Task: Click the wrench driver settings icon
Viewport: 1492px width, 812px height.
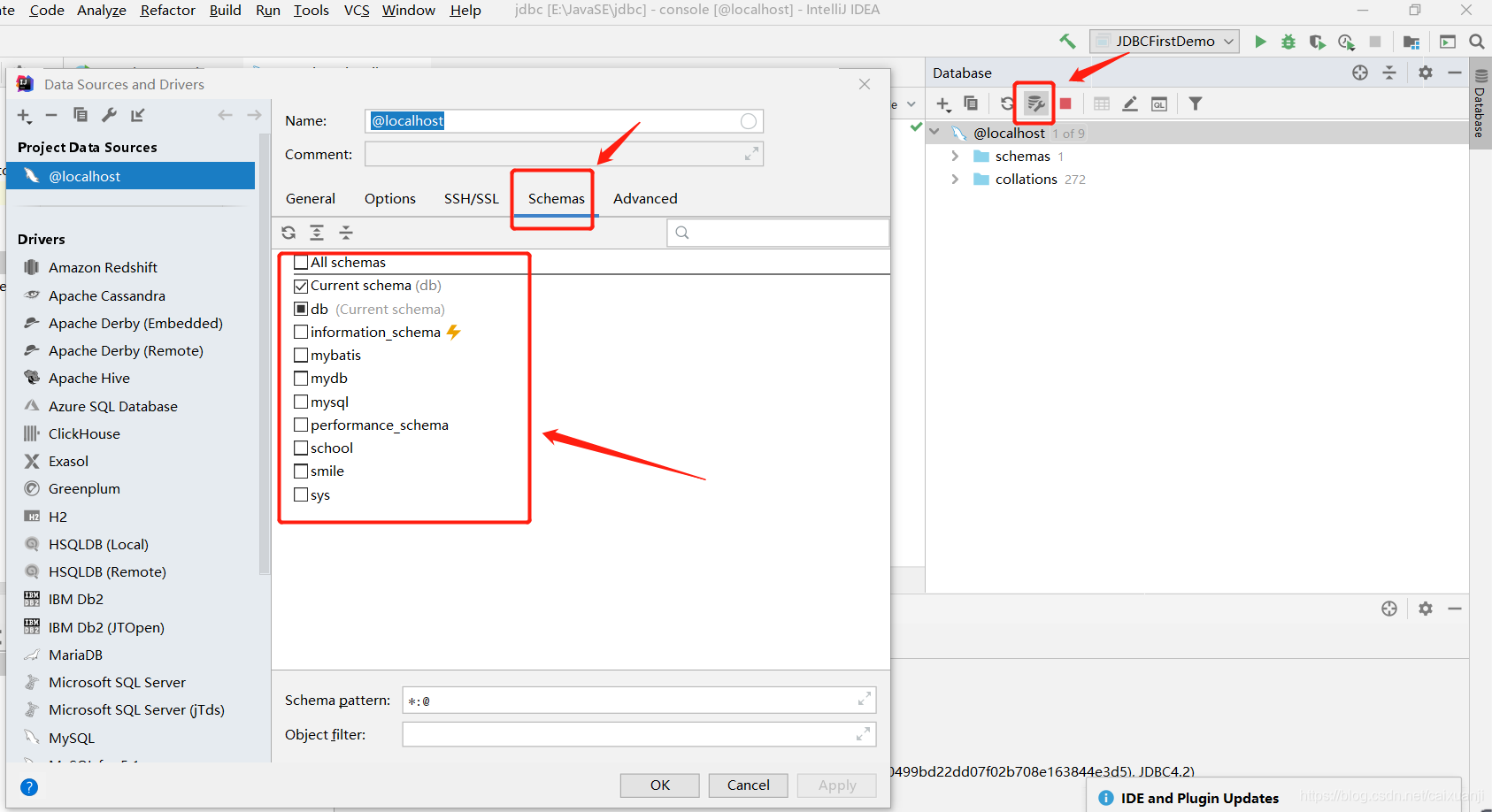Action: pos(110,115)
